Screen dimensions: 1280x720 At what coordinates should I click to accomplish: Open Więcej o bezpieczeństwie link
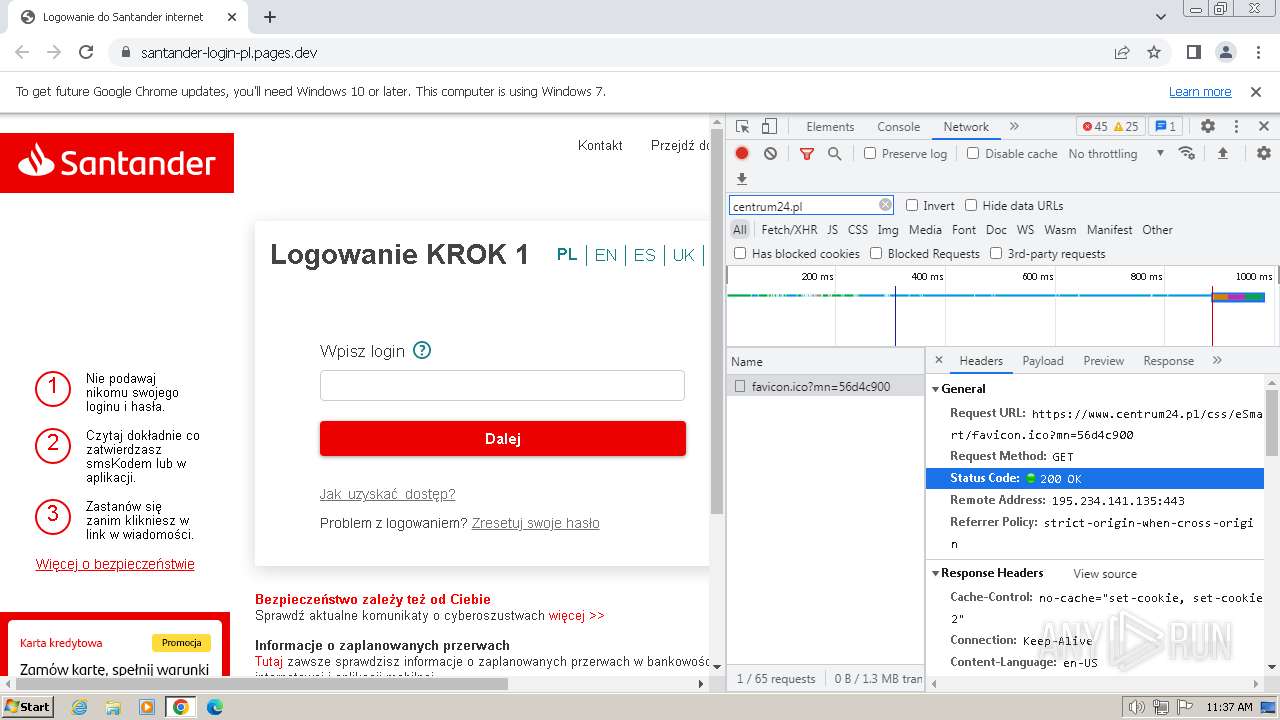(x=115, y=564)
